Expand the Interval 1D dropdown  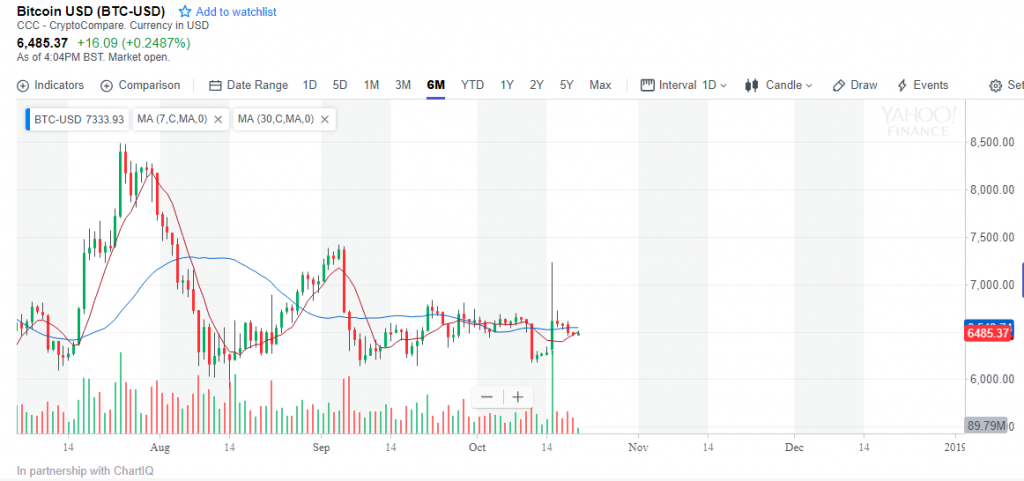[684, 85]
